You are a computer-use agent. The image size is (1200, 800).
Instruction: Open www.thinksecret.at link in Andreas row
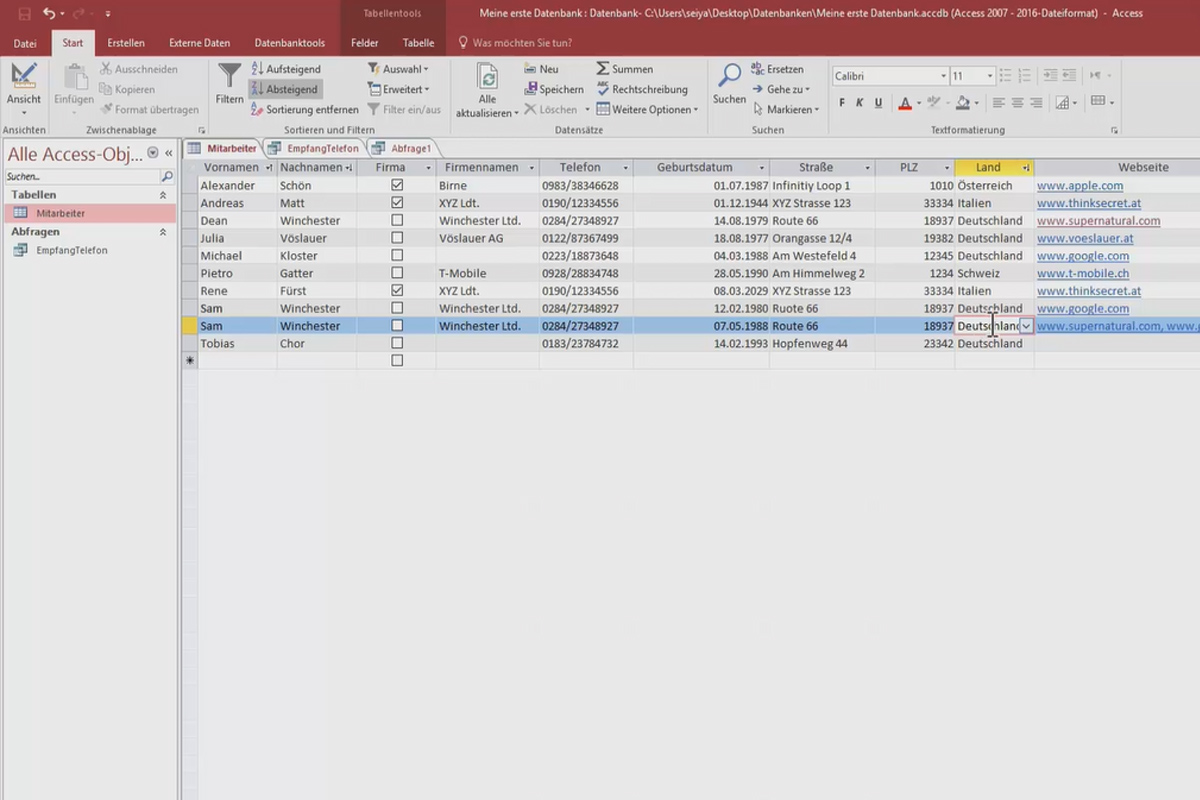click(x=1089, y=203)
